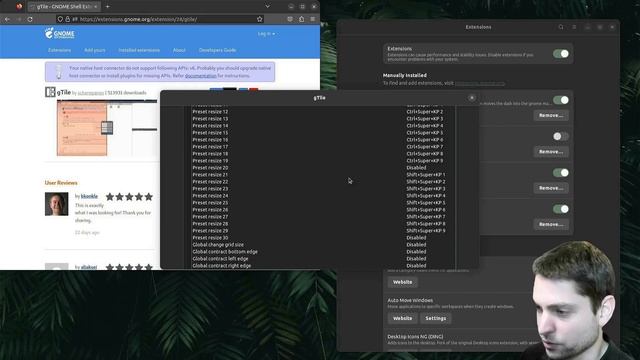Viewport: 640px width, 360px height.
Task: Open gTile screenshot thumbnail
Action: 107,128
